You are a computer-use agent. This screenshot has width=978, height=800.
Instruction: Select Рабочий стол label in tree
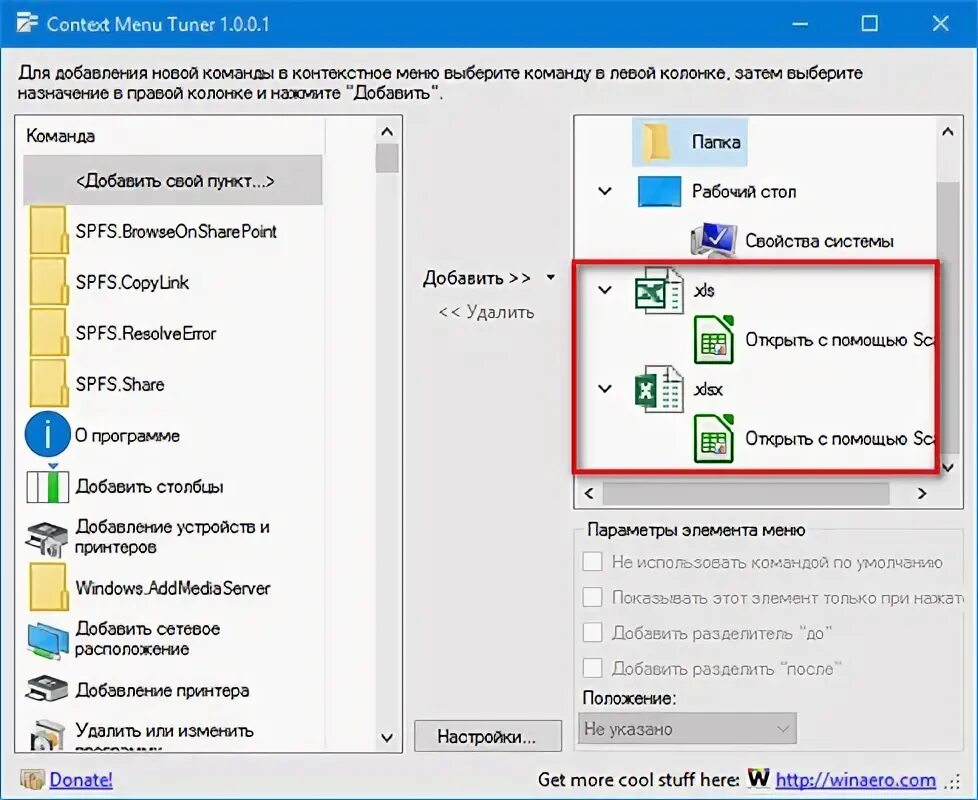744,191
